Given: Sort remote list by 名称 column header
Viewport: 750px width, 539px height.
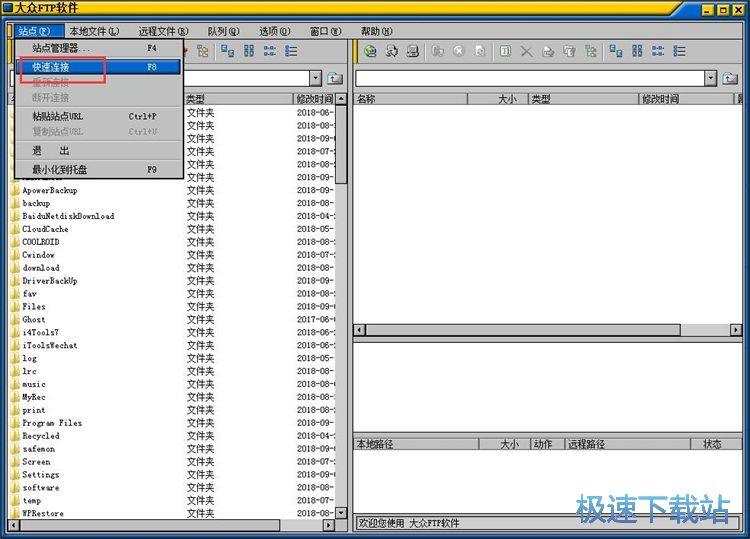Looking at the screenshot, I should pyautogui.click(x=420, y=99).
